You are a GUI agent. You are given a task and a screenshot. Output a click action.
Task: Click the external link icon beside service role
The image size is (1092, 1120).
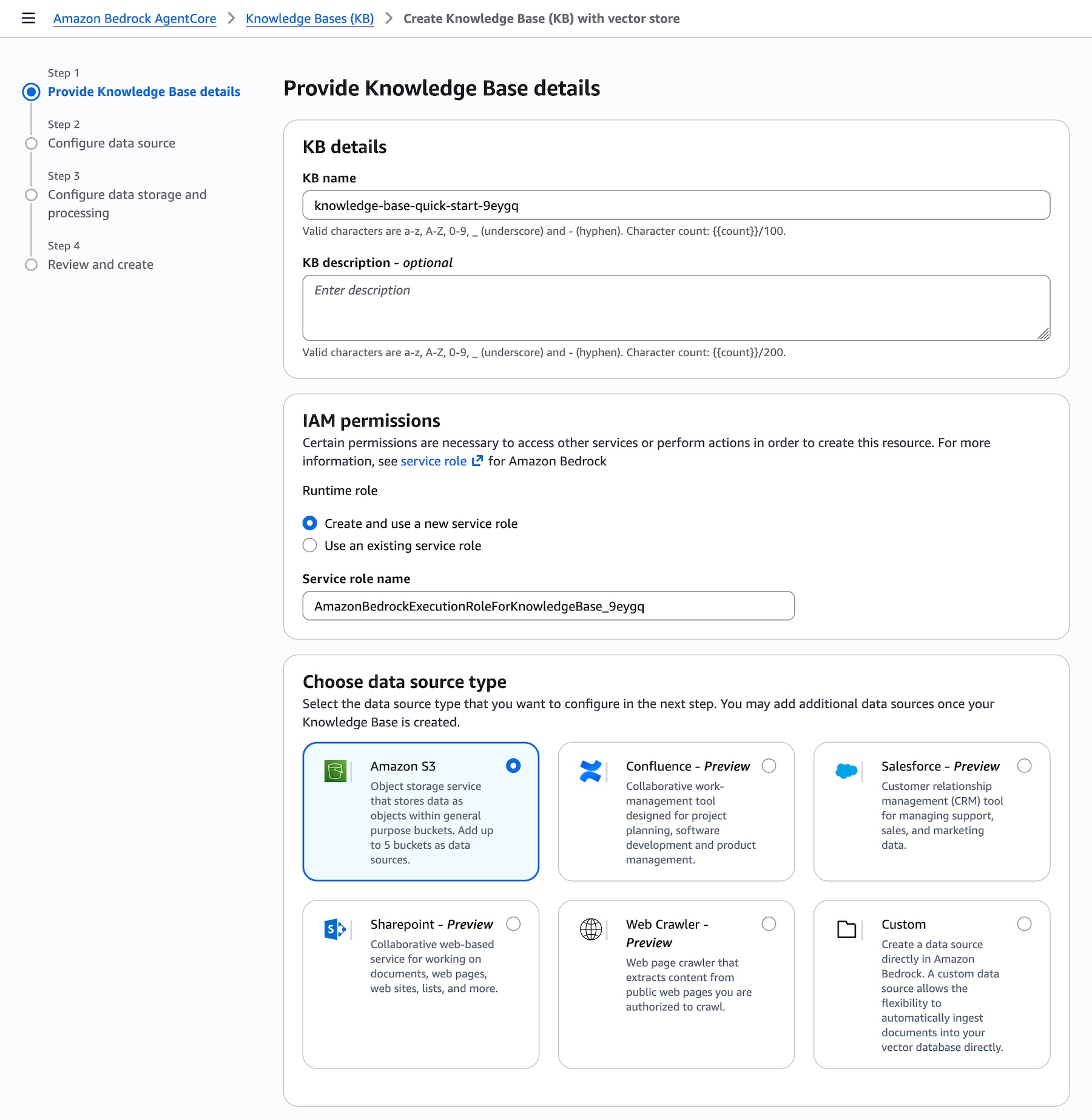pyautogui.click(x=477, y=460)
